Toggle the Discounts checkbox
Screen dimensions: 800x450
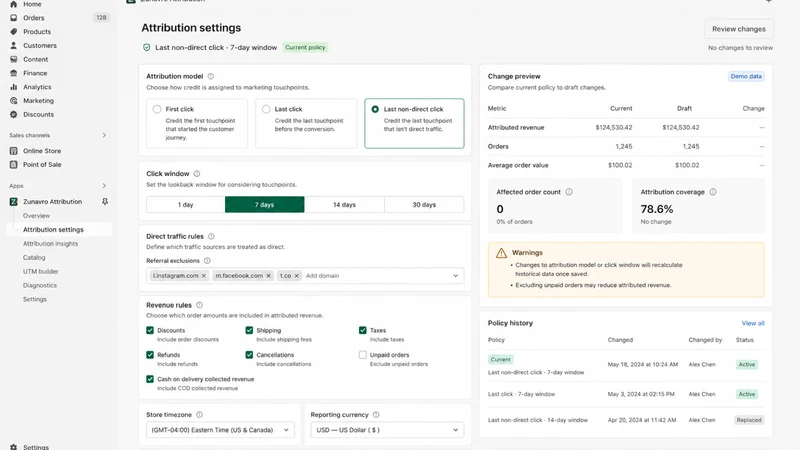coord(150,331)
